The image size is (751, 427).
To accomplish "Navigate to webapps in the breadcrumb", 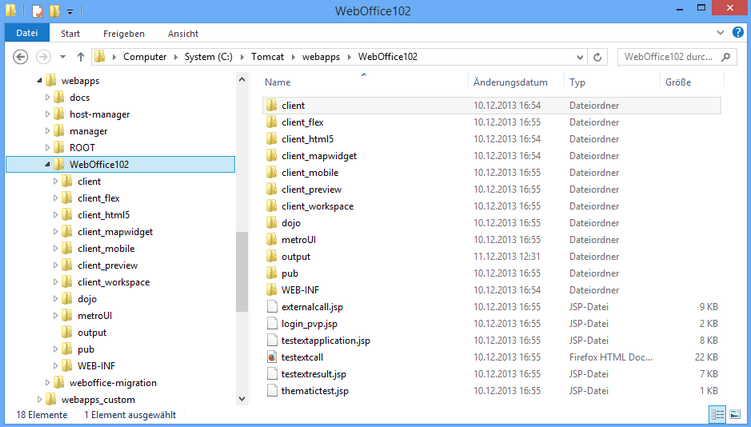I will (320, 56).
